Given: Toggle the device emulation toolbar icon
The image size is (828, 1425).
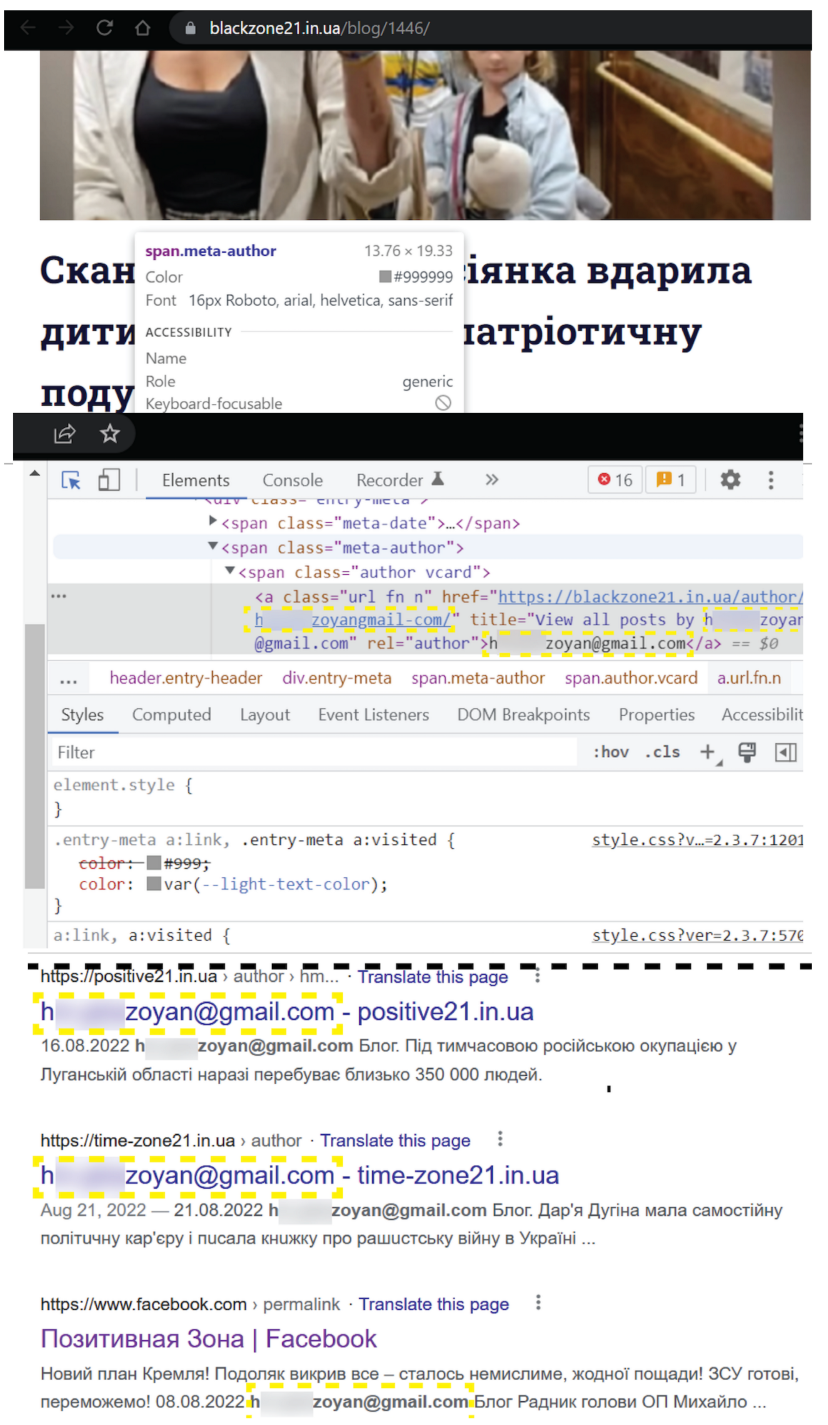Looking at the screenshot, I should click(108, 480).
